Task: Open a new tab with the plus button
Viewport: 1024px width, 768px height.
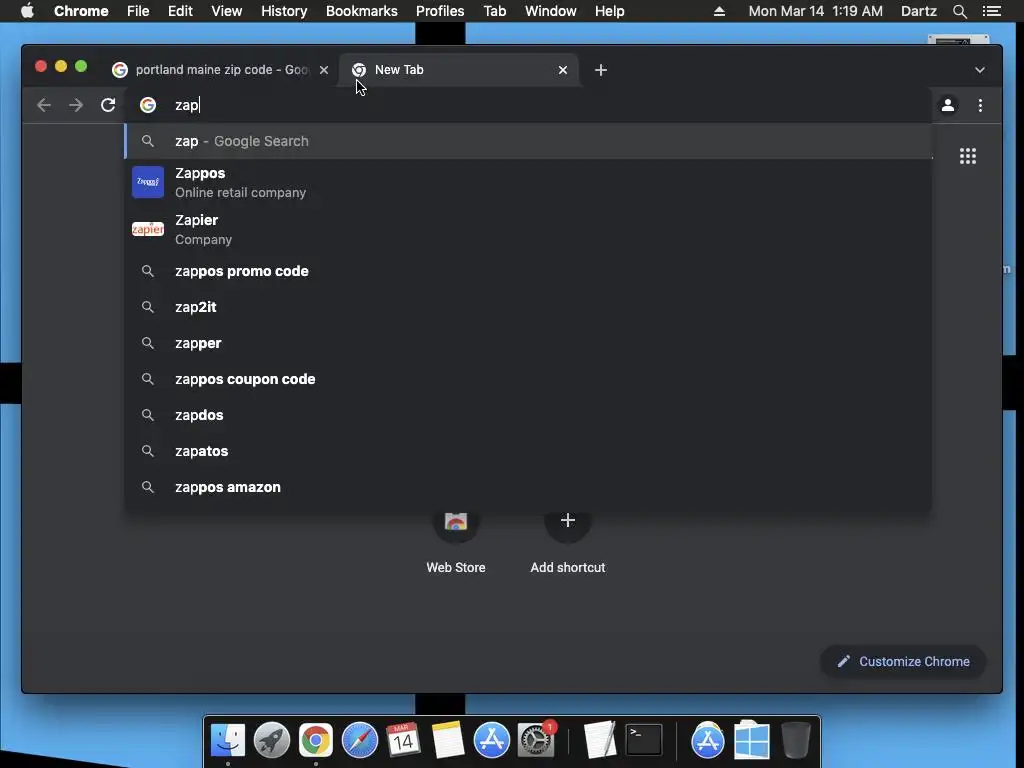Action: pos(601,70)
